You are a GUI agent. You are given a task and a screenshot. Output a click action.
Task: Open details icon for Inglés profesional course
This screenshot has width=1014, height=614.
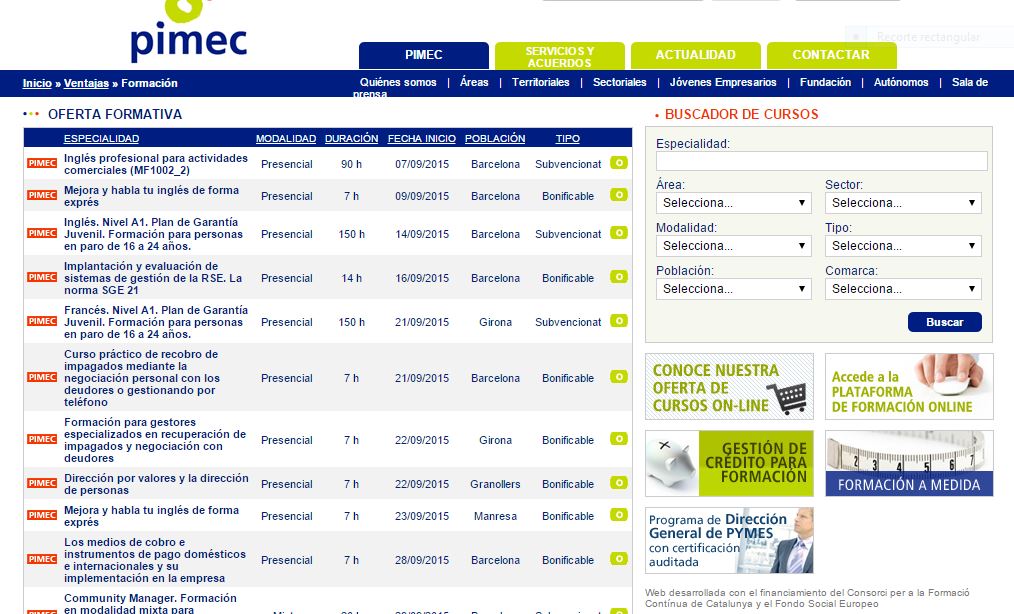[x=619, y=163]
